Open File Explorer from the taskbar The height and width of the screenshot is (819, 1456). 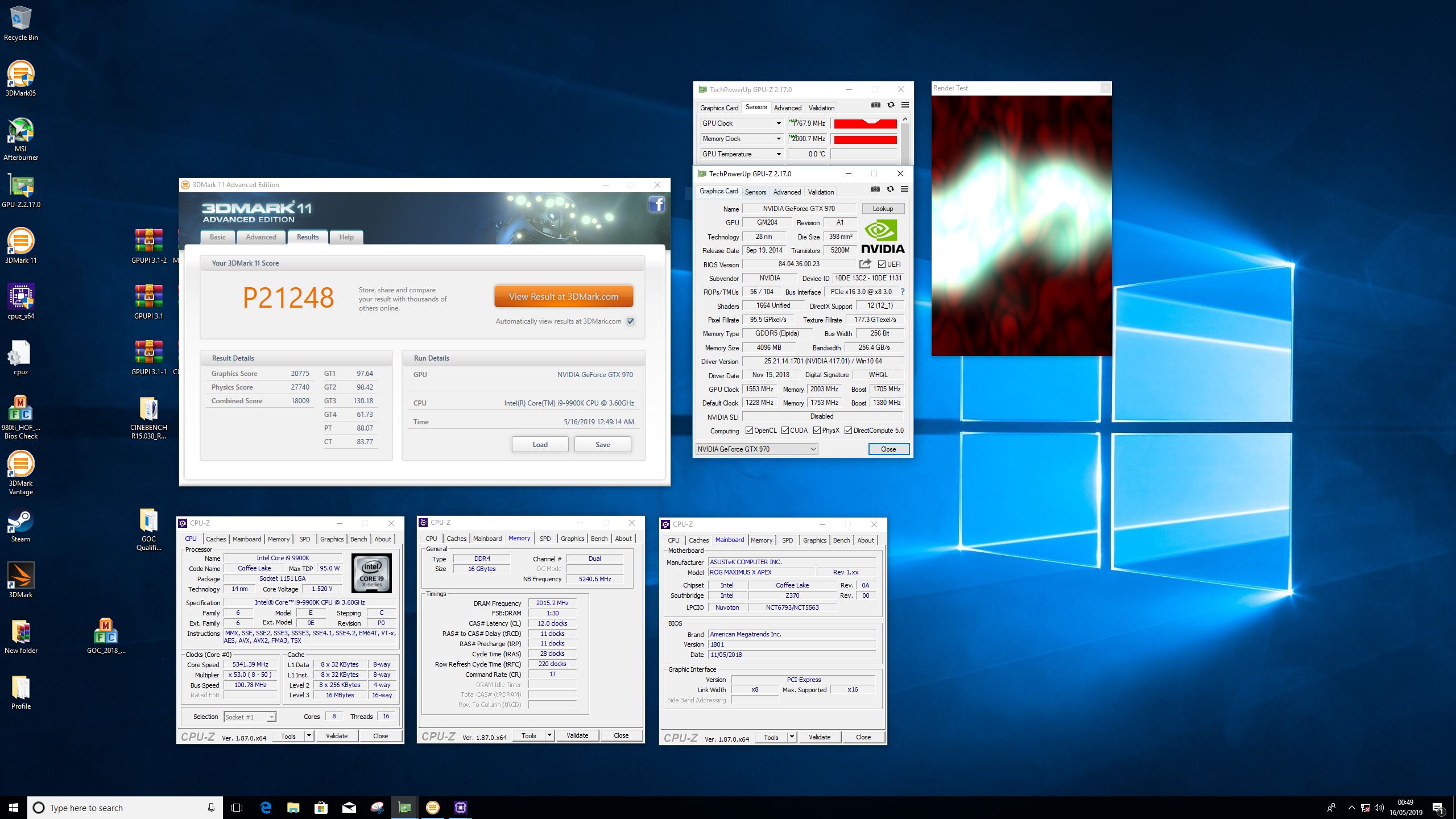tap(293, 808)
